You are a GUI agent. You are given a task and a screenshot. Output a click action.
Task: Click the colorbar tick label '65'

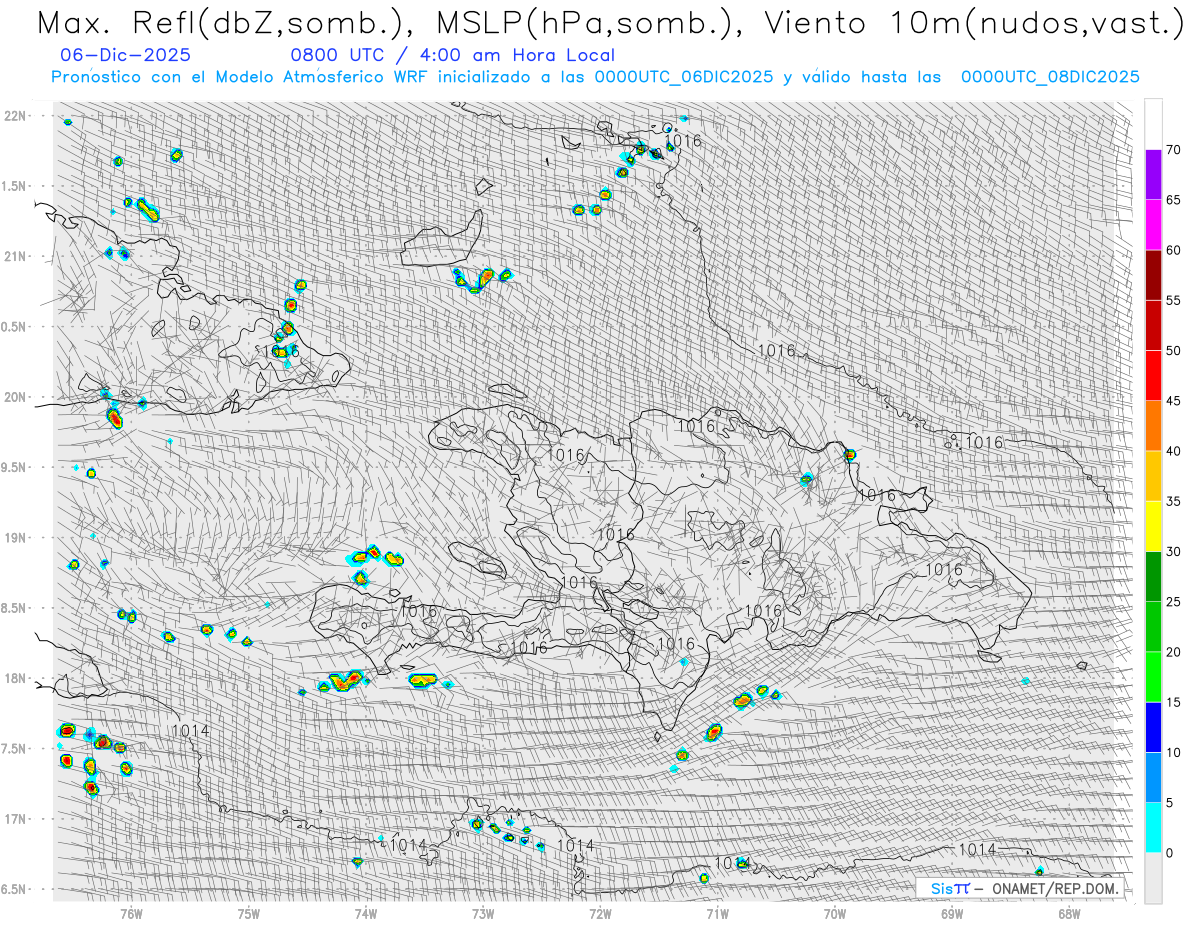pyautogui.click(x=1173, y=200)
